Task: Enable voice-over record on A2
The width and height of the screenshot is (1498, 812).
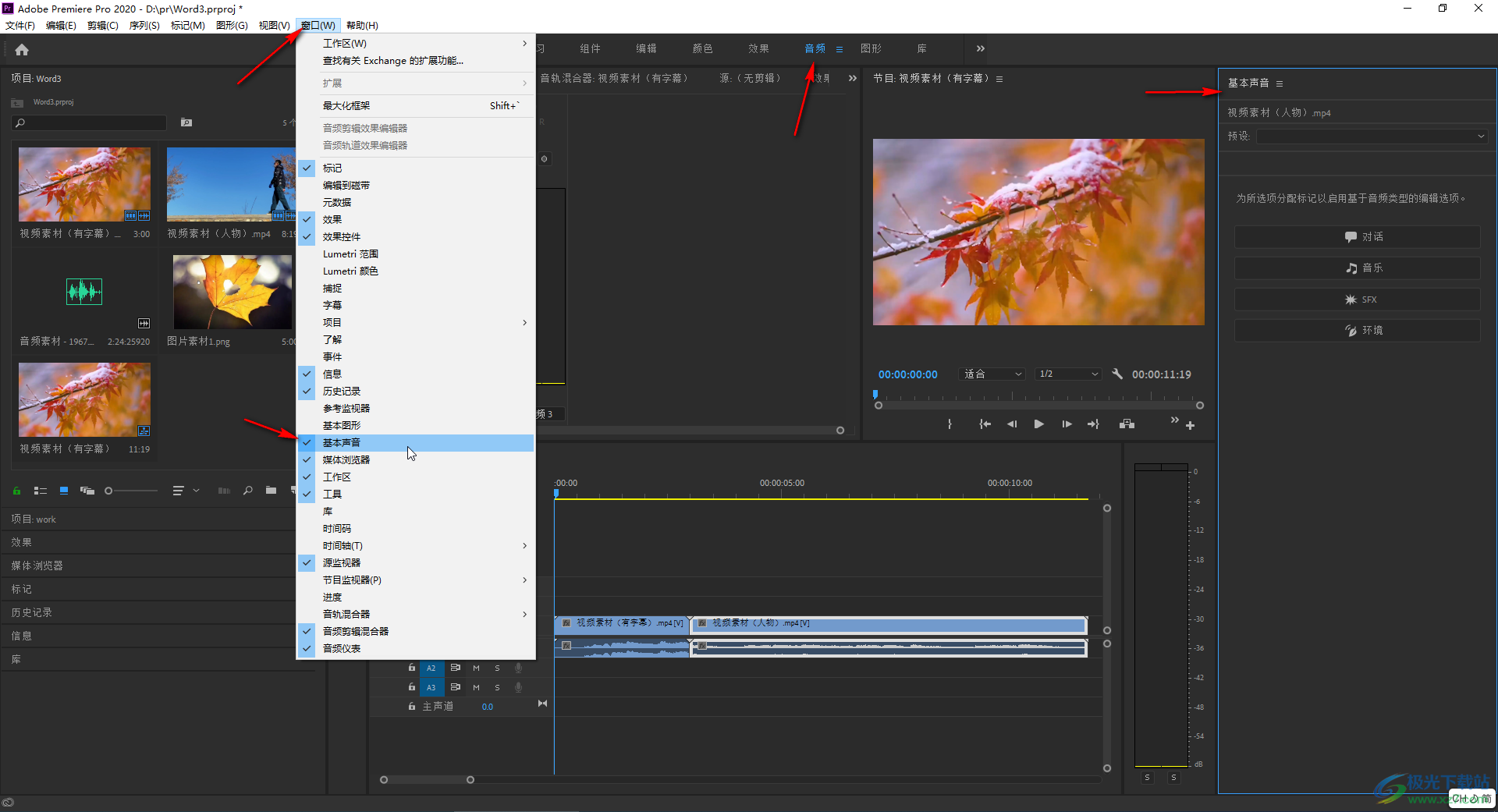Action: (x=518, y=668)
